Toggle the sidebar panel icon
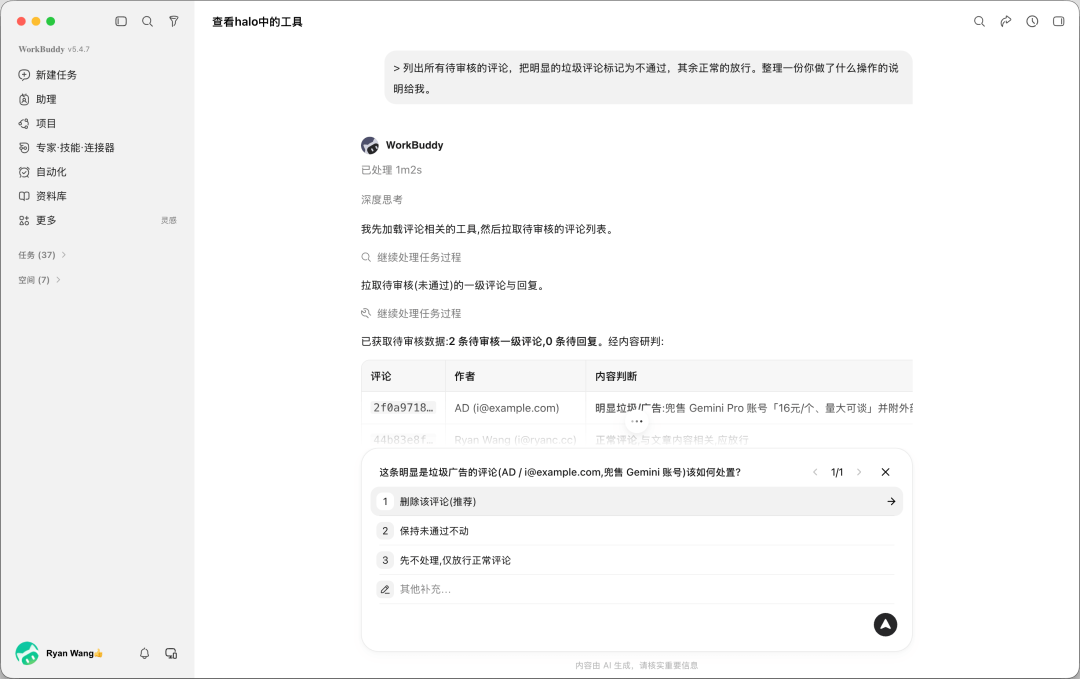The image size is (1080, 679). point(121,21)
